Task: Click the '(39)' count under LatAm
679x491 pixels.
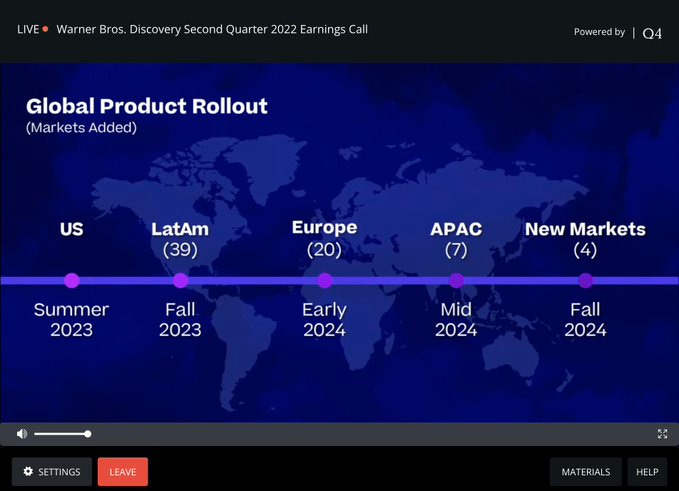Action: [x=180, y=250]
